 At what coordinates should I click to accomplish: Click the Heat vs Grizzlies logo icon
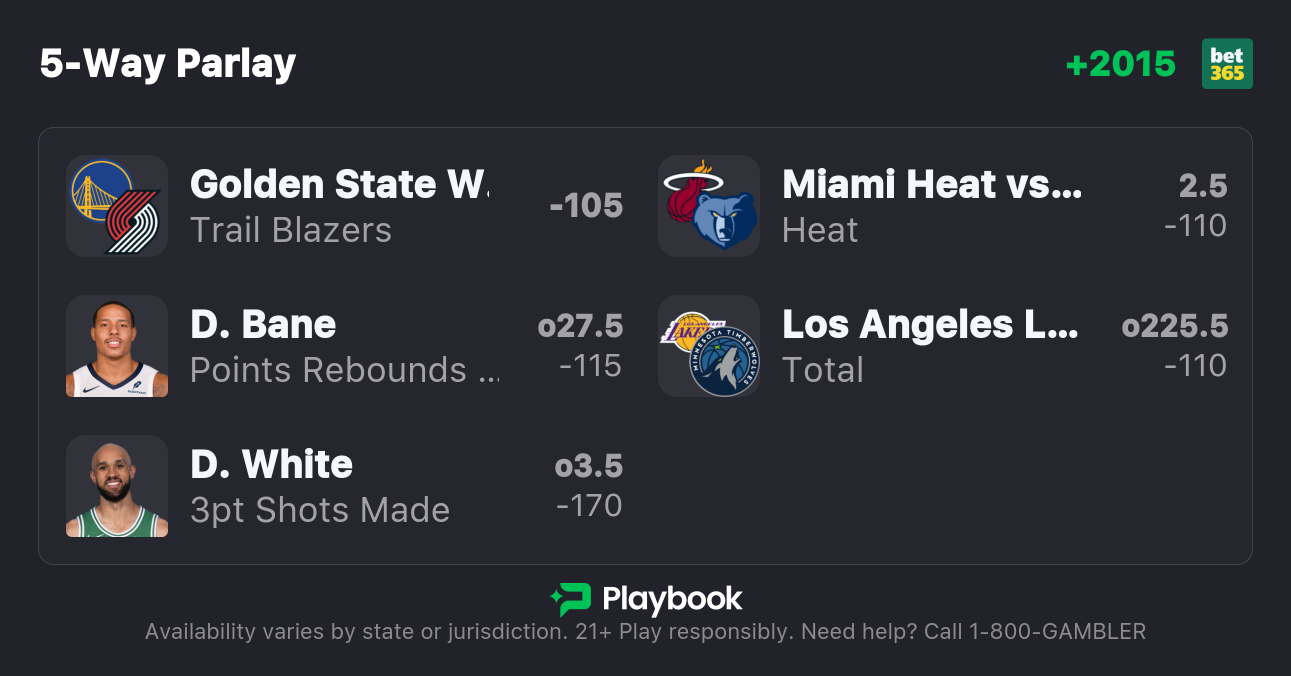(708, 206)
